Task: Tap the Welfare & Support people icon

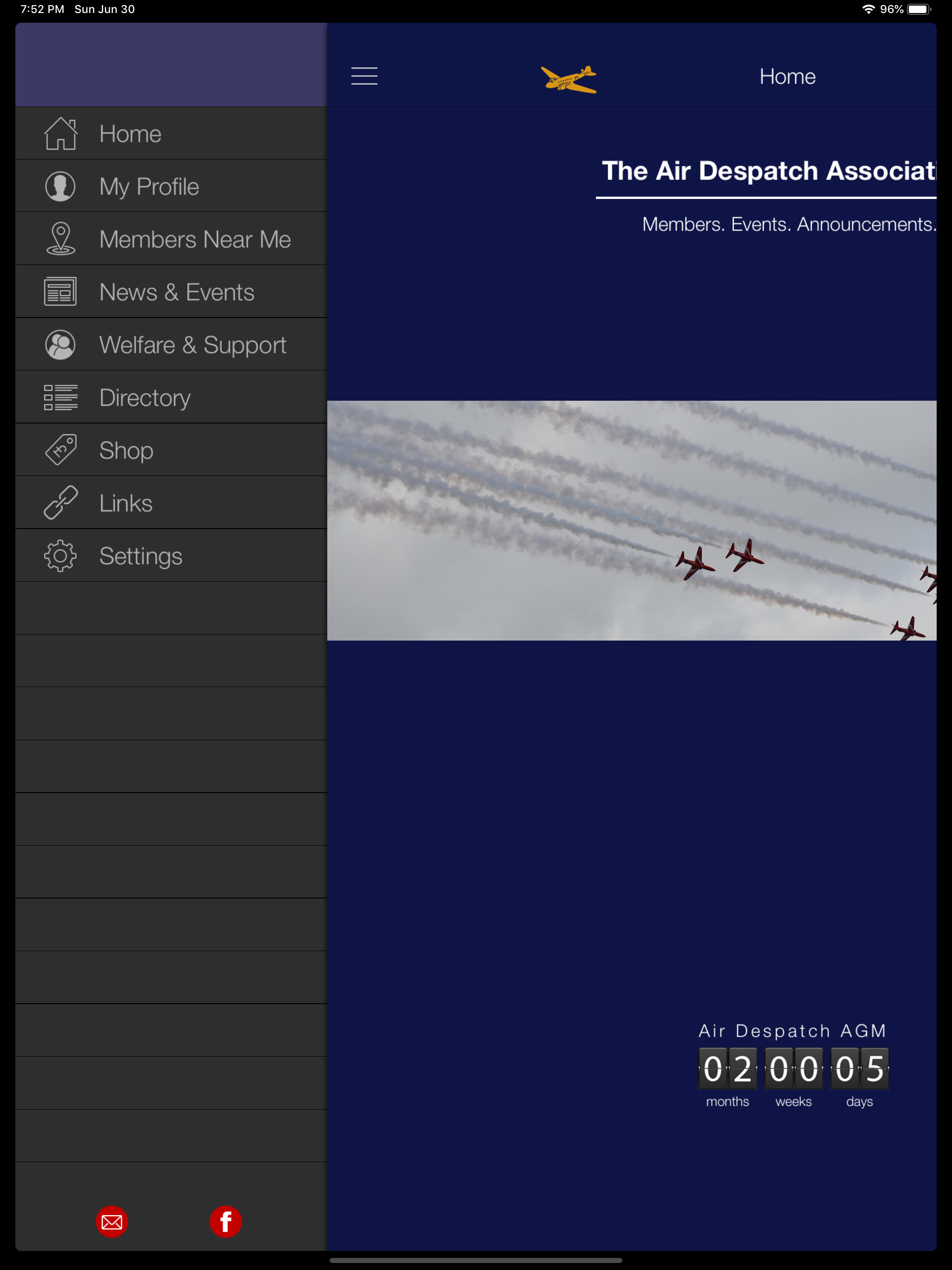Action: click(60, 344)
